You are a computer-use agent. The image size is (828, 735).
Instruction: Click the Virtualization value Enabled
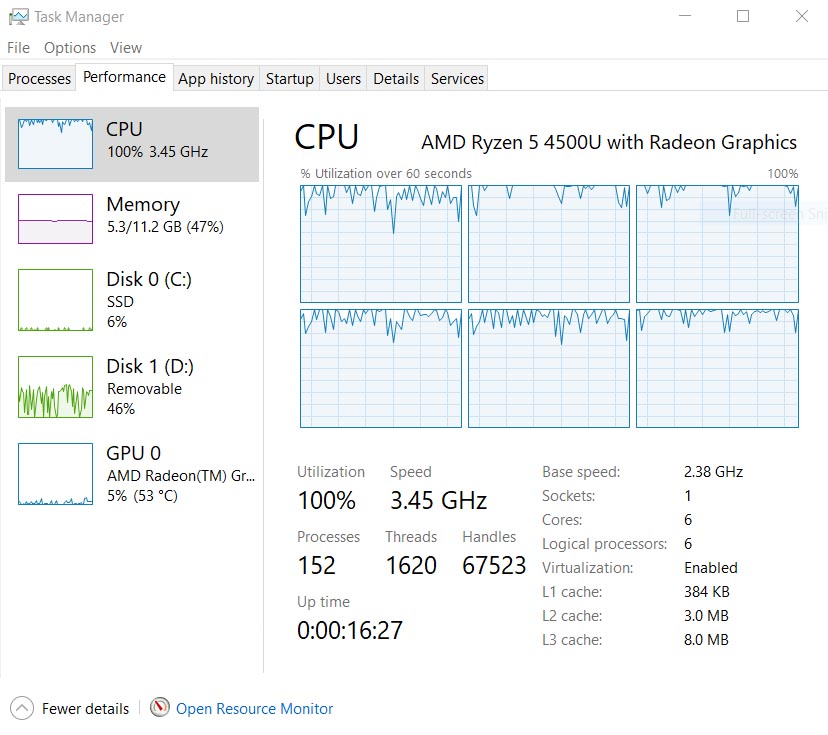click(711, 568)
